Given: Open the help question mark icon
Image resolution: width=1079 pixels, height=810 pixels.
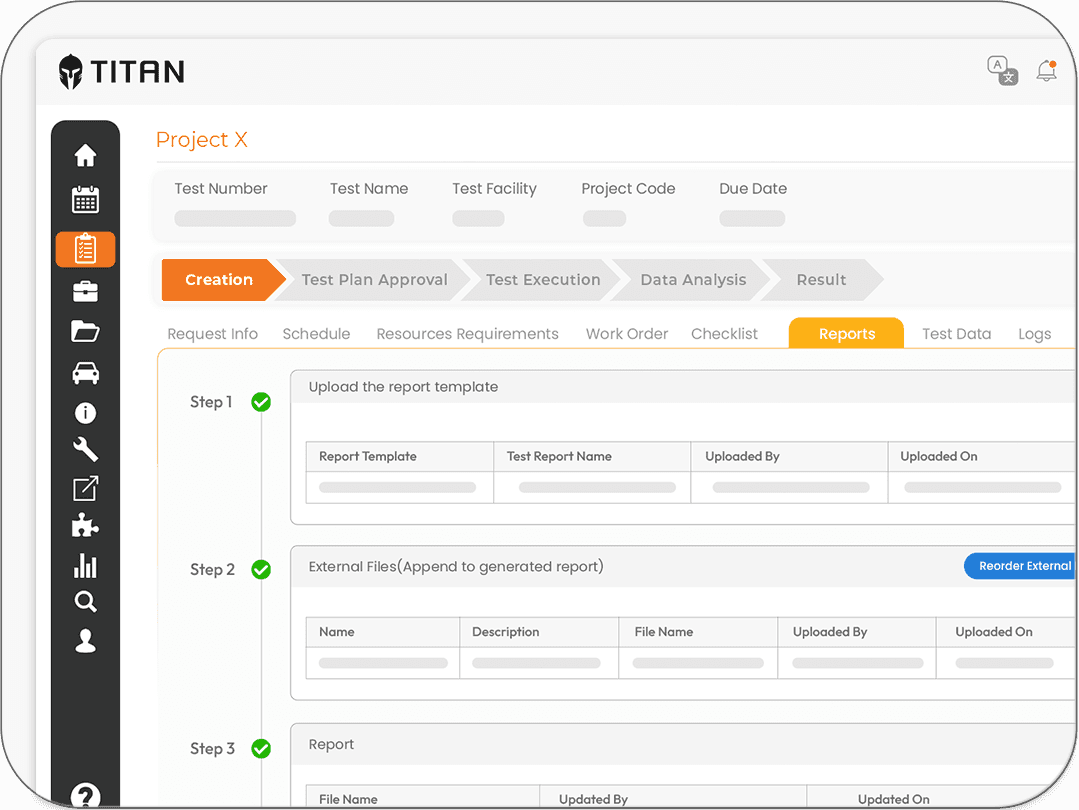Looking at the screenshot, I should (85, 796).
